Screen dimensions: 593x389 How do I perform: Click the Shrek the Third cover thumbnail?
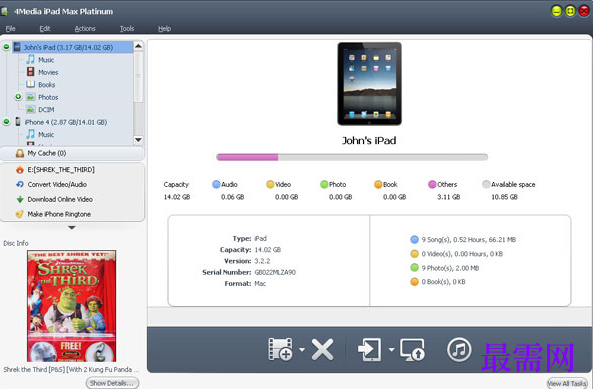tap(71, 305)
